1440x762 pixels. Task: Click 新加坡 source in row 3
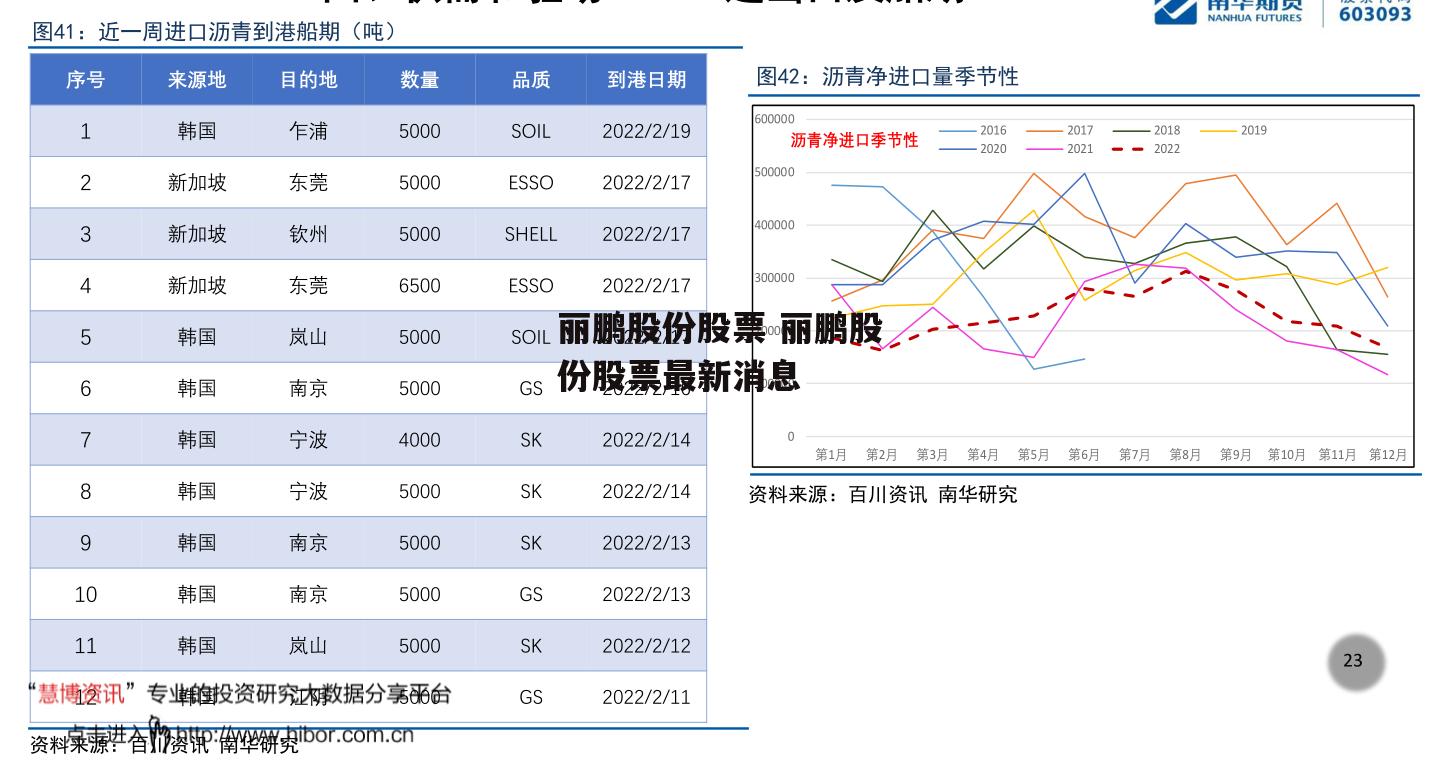coord(197,234)
